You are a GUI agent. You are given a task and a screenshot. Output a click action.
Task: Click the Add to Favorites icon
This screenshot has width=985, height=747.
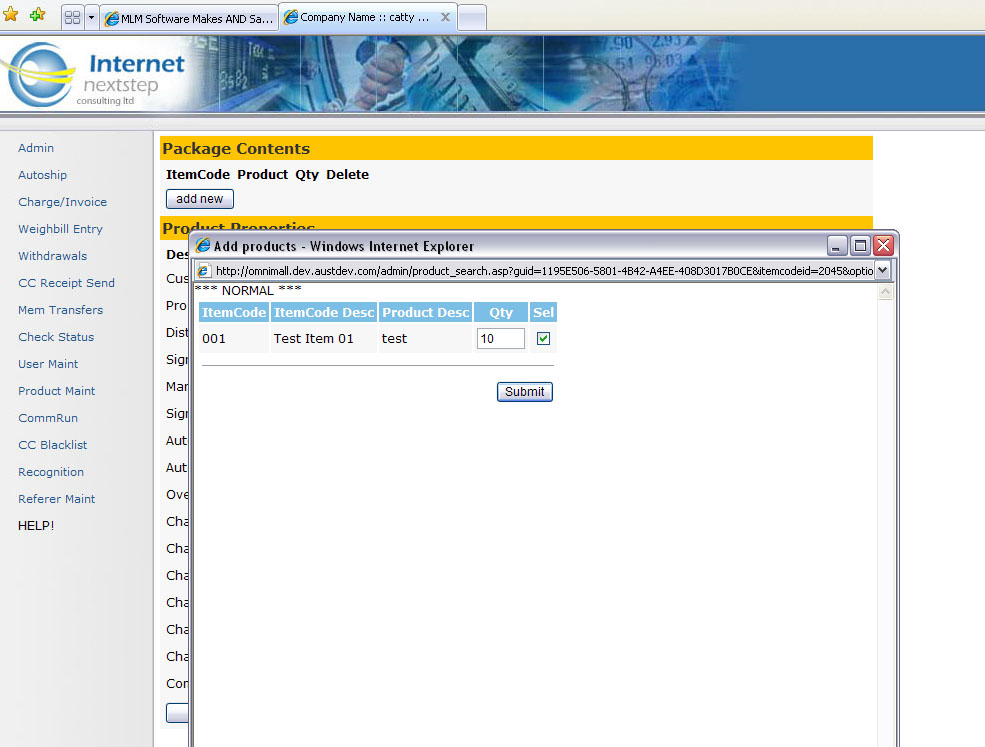37,15
